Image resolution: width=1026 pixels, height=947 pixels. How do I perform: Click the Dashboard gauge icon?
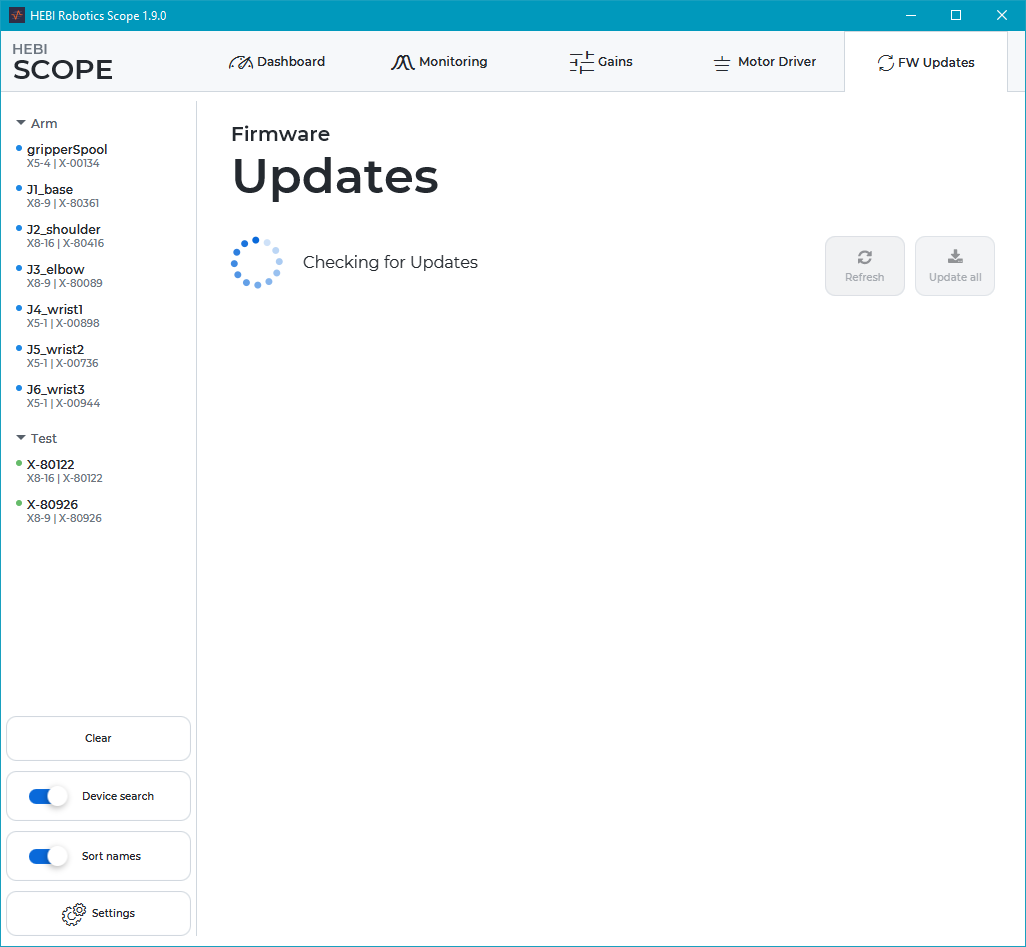(x=240, y=62)
